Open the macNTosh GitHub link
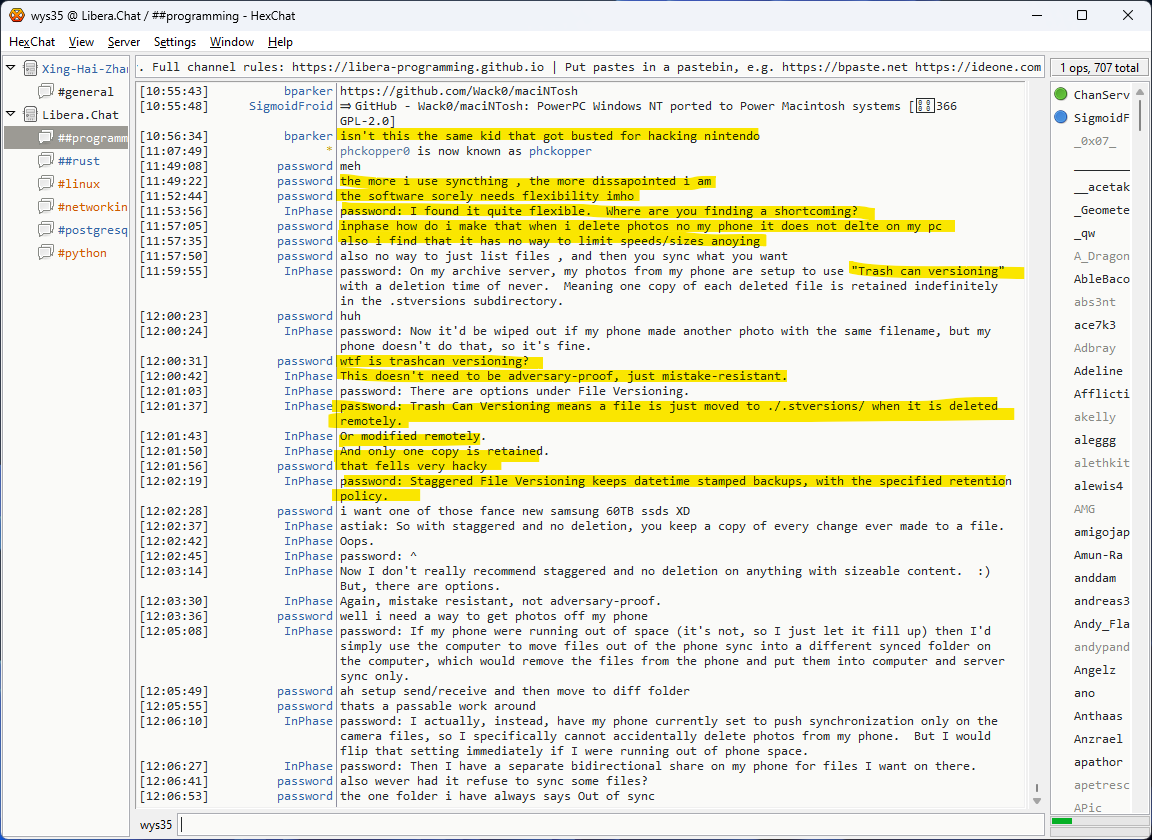 click(x=458, y=91)
